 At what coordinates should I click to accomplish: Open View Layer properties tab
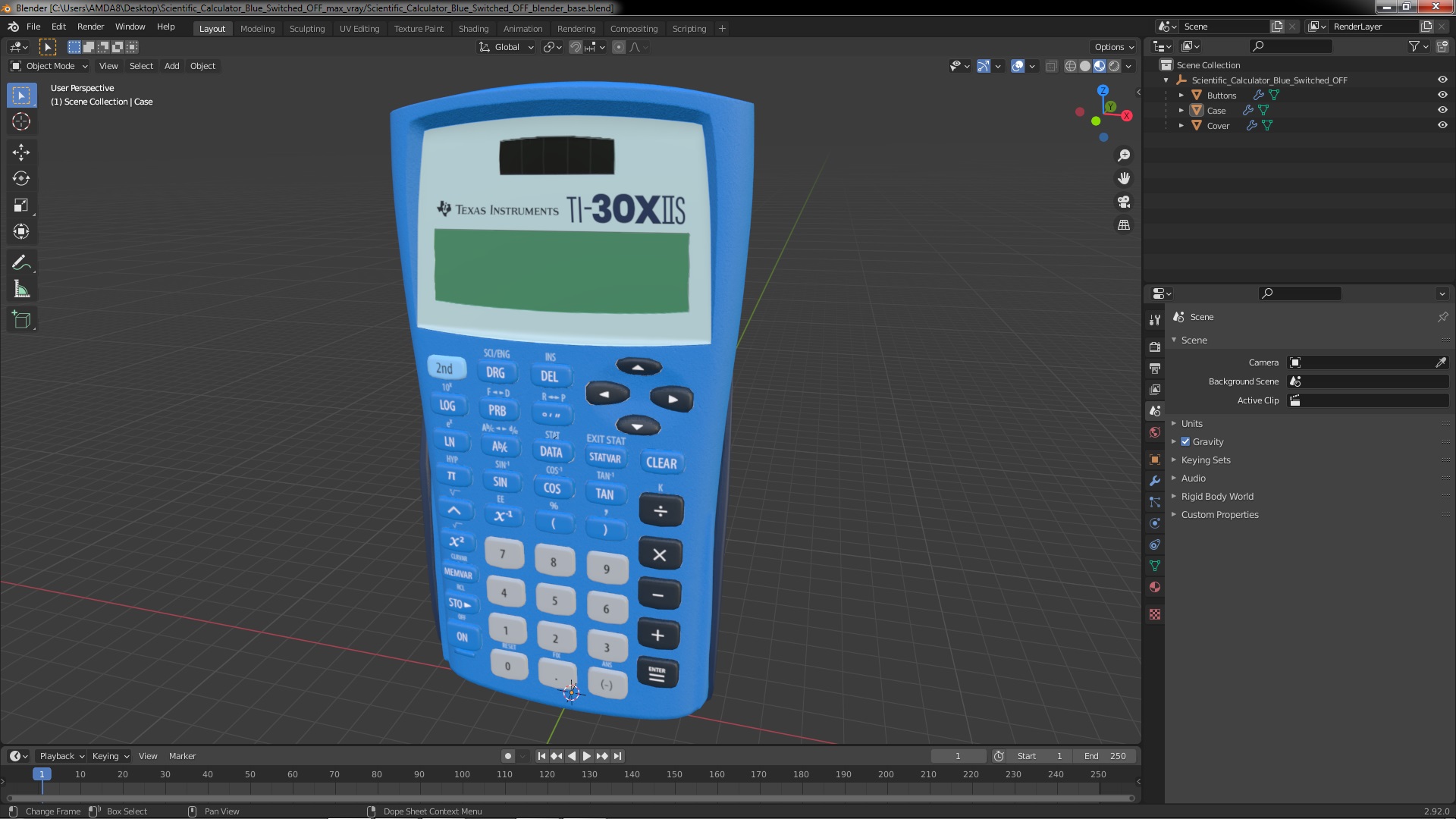1154,389
